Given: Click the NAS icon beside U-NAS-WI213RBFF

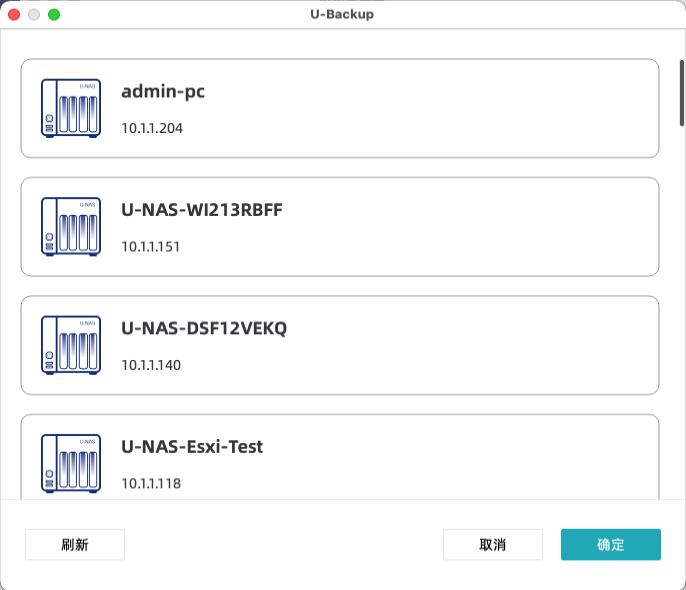Looking at the screenshot, I should tap(71, 226).
